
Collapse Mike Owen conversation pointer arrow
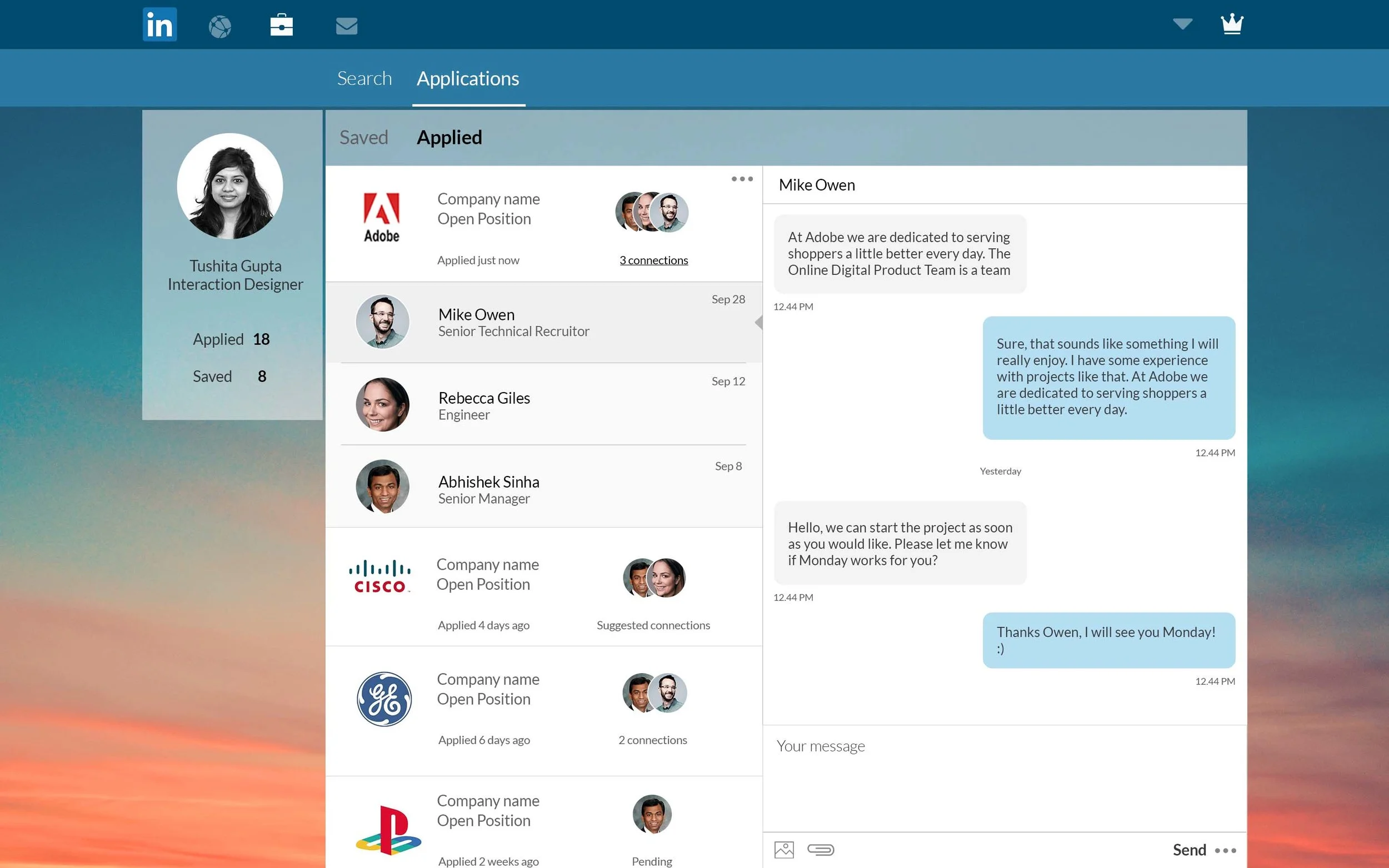pyautogui.click(x=758, y=323)
